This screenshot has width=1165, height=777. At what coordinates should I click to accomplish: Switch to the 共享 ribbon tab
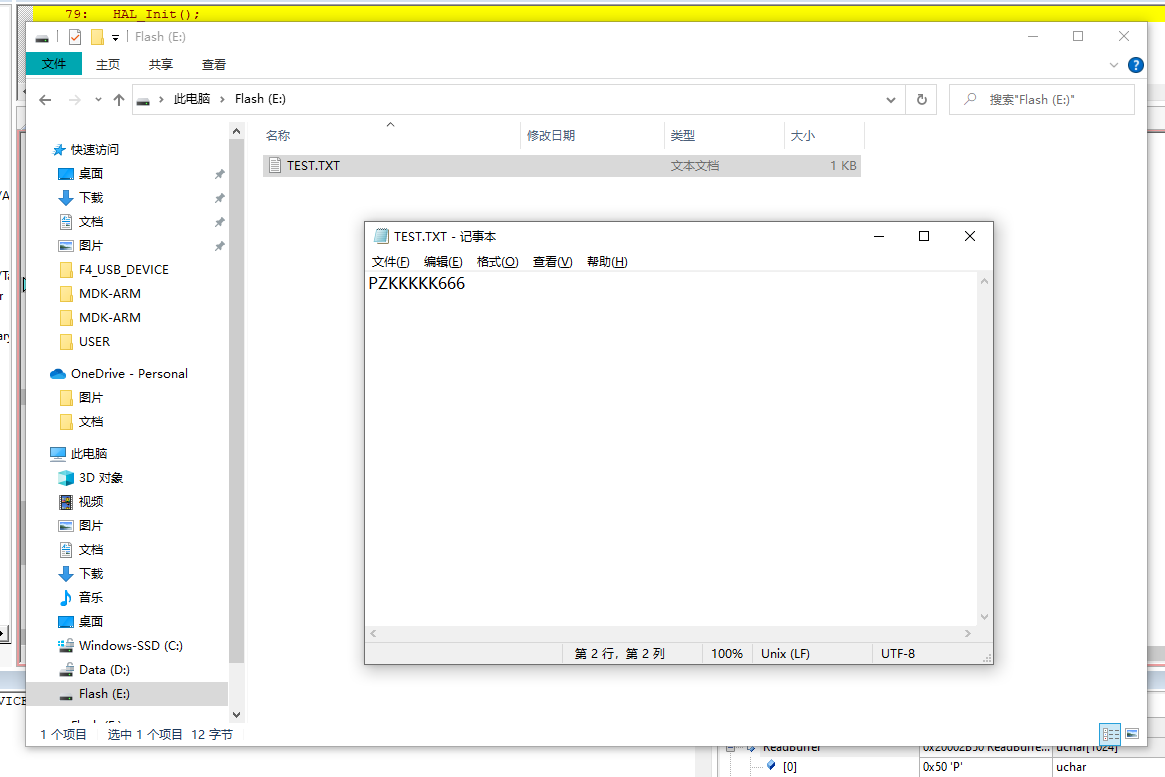pos(160,65)
